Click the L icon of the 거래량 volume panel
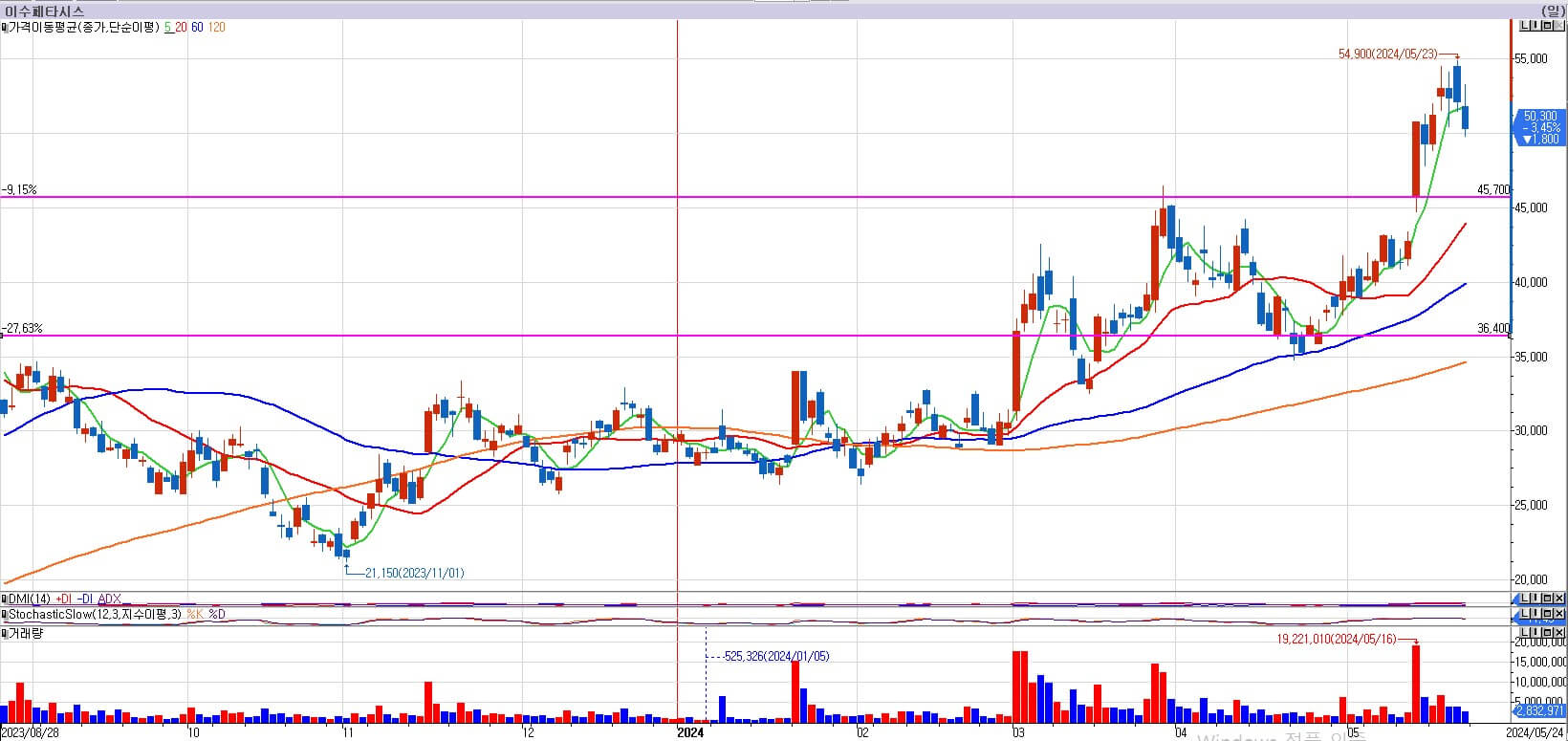This screenshot has height=741, width=1568. (1524, 633)
